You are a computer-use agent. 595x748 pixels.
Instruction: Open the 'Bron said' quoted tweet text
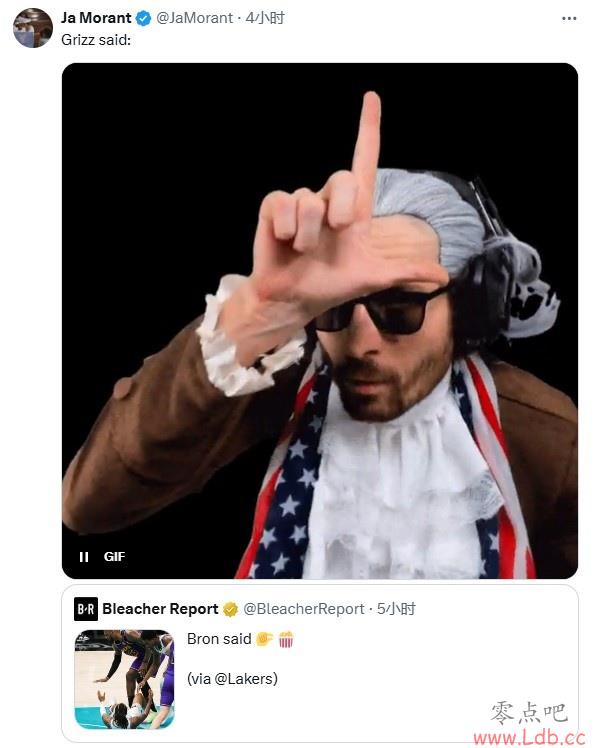tap(219, 639)
